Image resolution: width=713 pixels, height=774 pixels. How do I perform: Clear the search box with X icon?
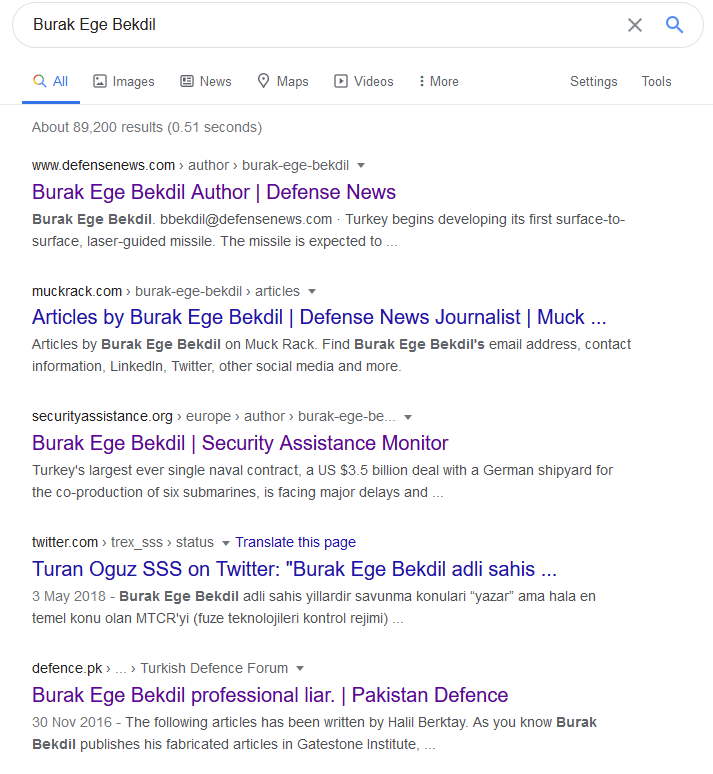point(634,25)
